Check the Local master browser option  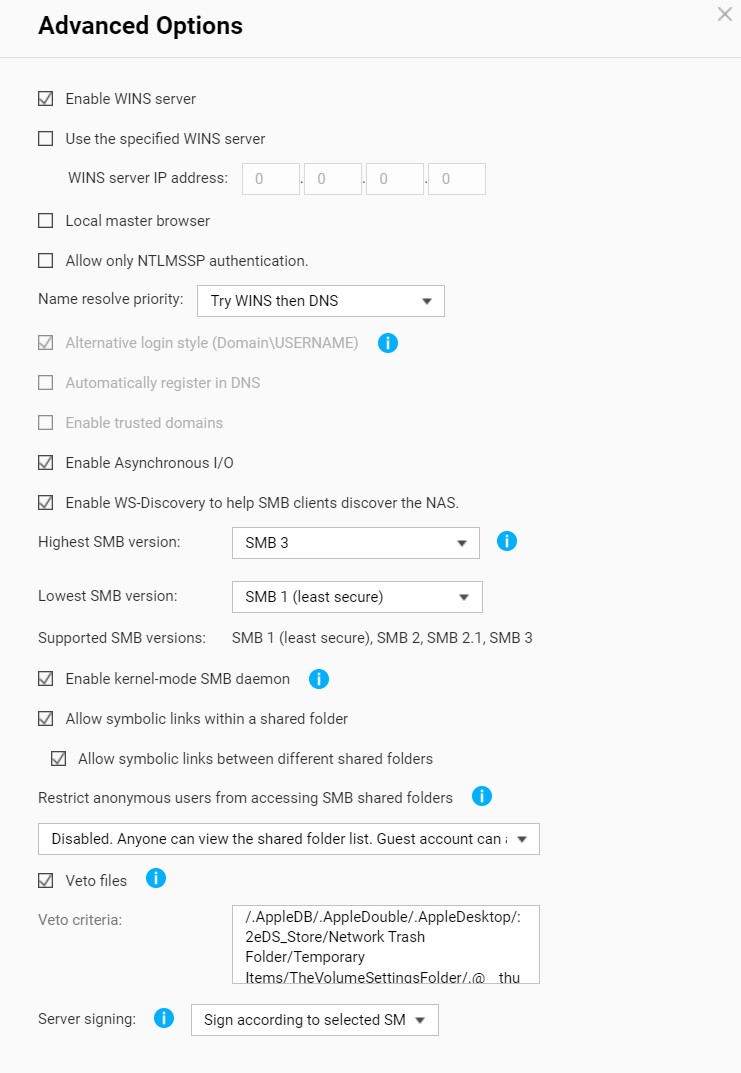(x=46, y=220)
